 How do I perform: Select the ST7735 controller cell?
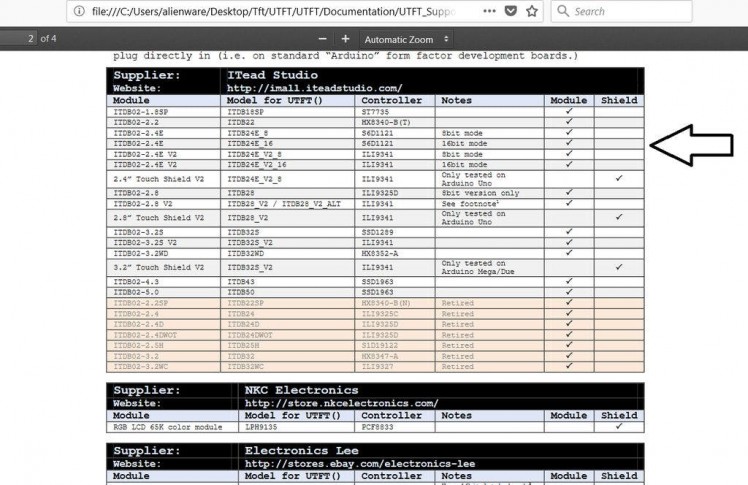pos(395,112)
